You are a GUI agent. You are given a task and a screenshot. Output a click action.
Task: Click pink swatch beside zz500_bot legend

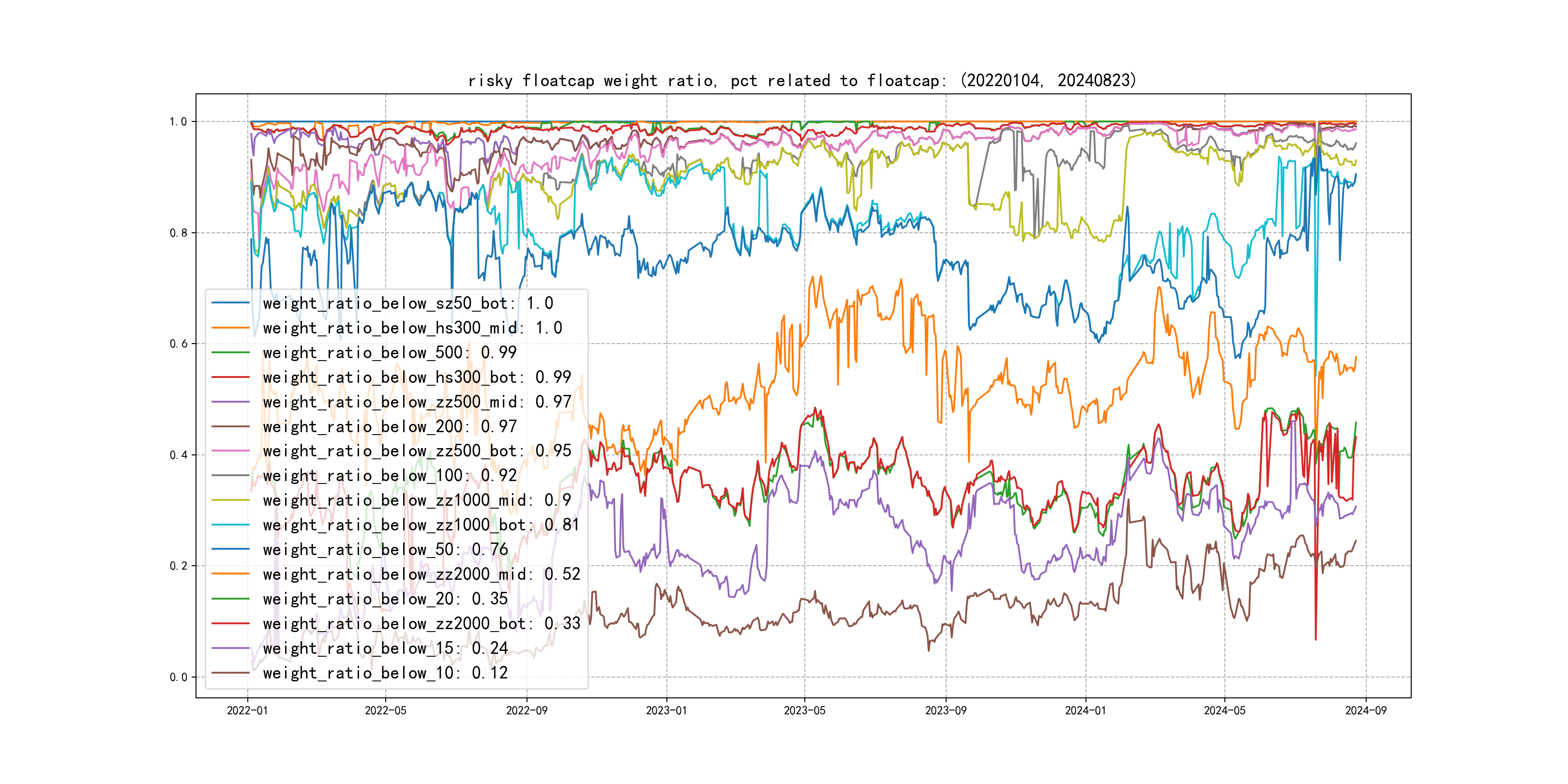[230, 451]
